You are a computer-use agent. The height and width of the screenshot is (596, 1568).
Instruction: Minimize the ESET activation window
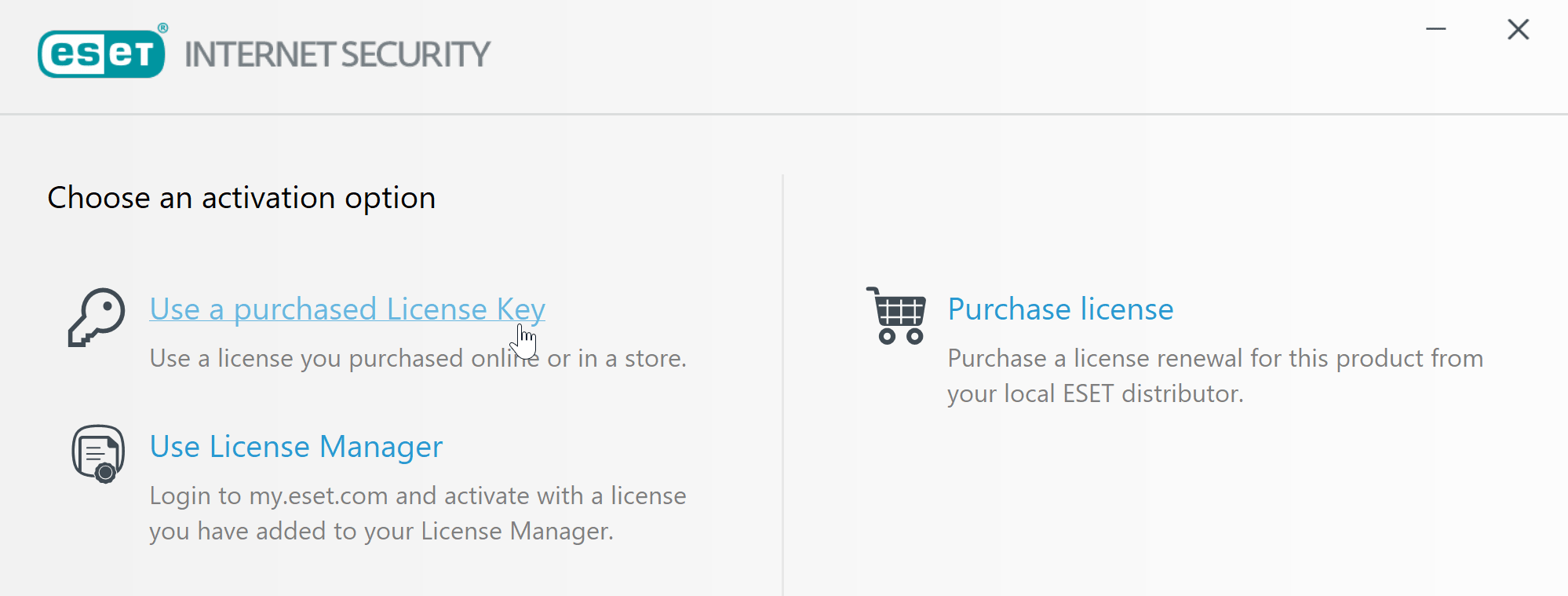(1435, 30)
